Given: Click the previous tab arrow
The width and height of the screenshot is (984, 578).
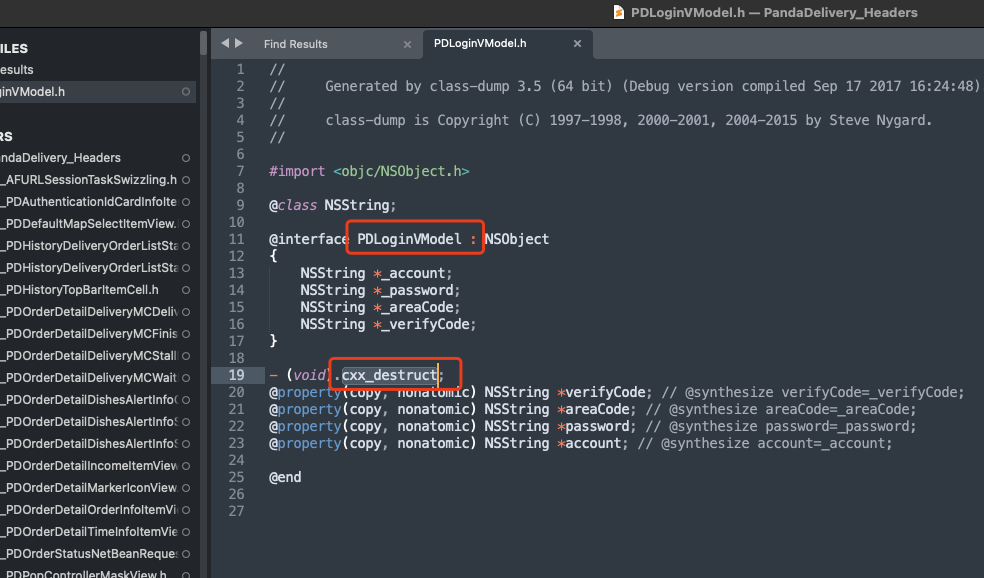Looking at the screenshot, I should pyautogui.click(x=225, y=43).
